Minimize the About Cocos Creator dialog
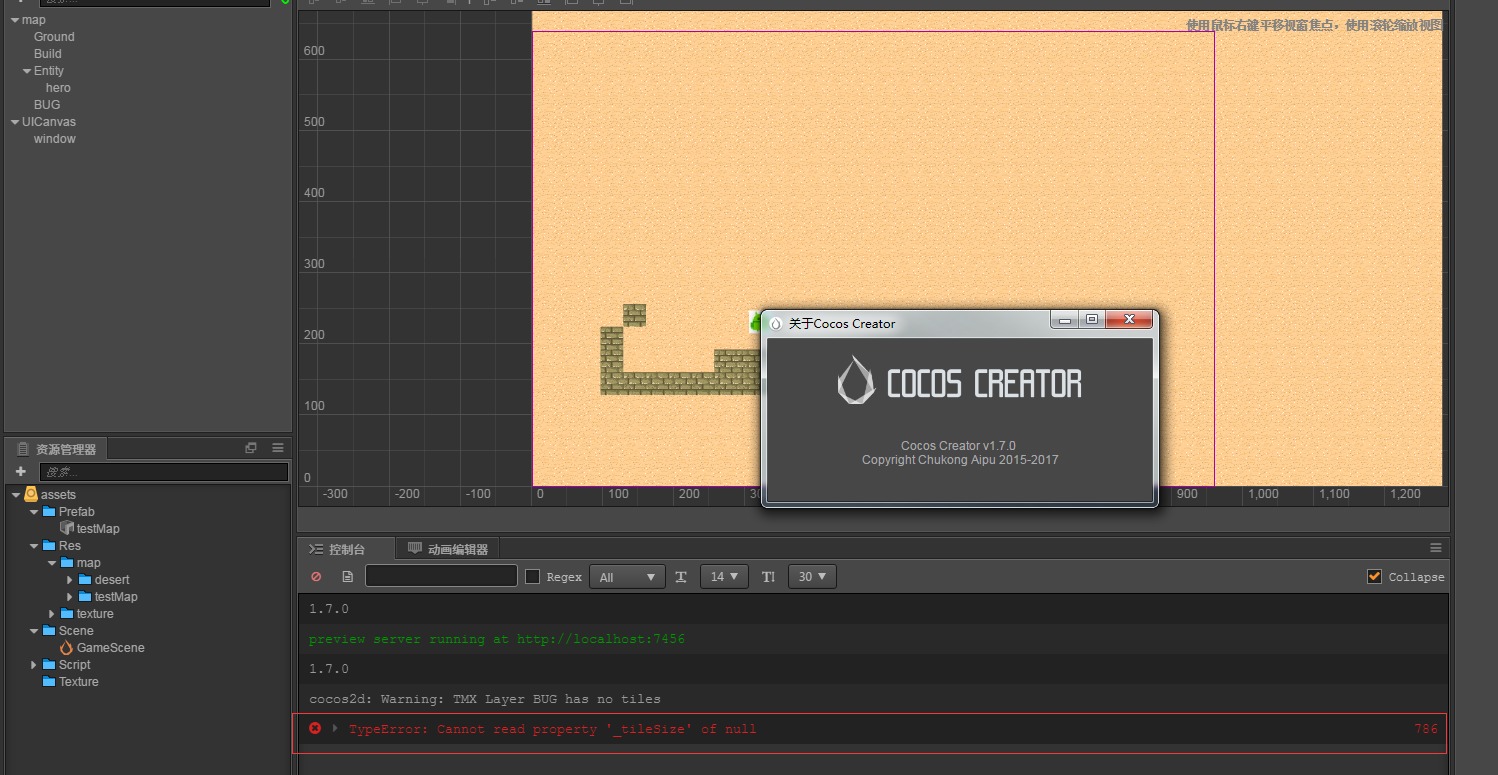Screen dimensions: 1498x775 [1065, 320]
